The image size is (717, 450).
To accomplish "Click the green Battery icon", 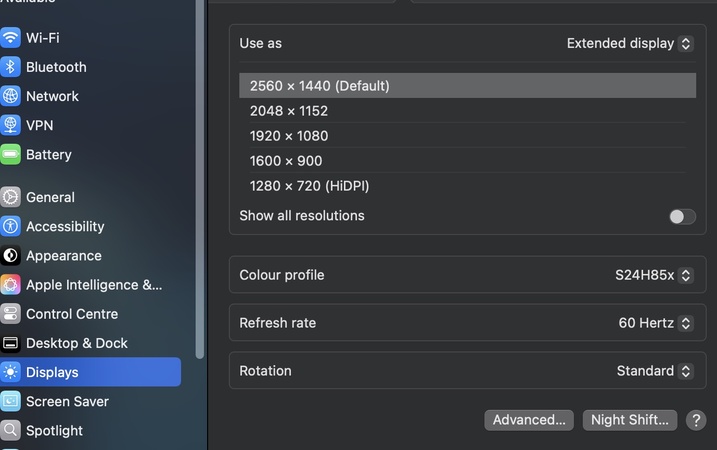I will [x=10, y=155].
